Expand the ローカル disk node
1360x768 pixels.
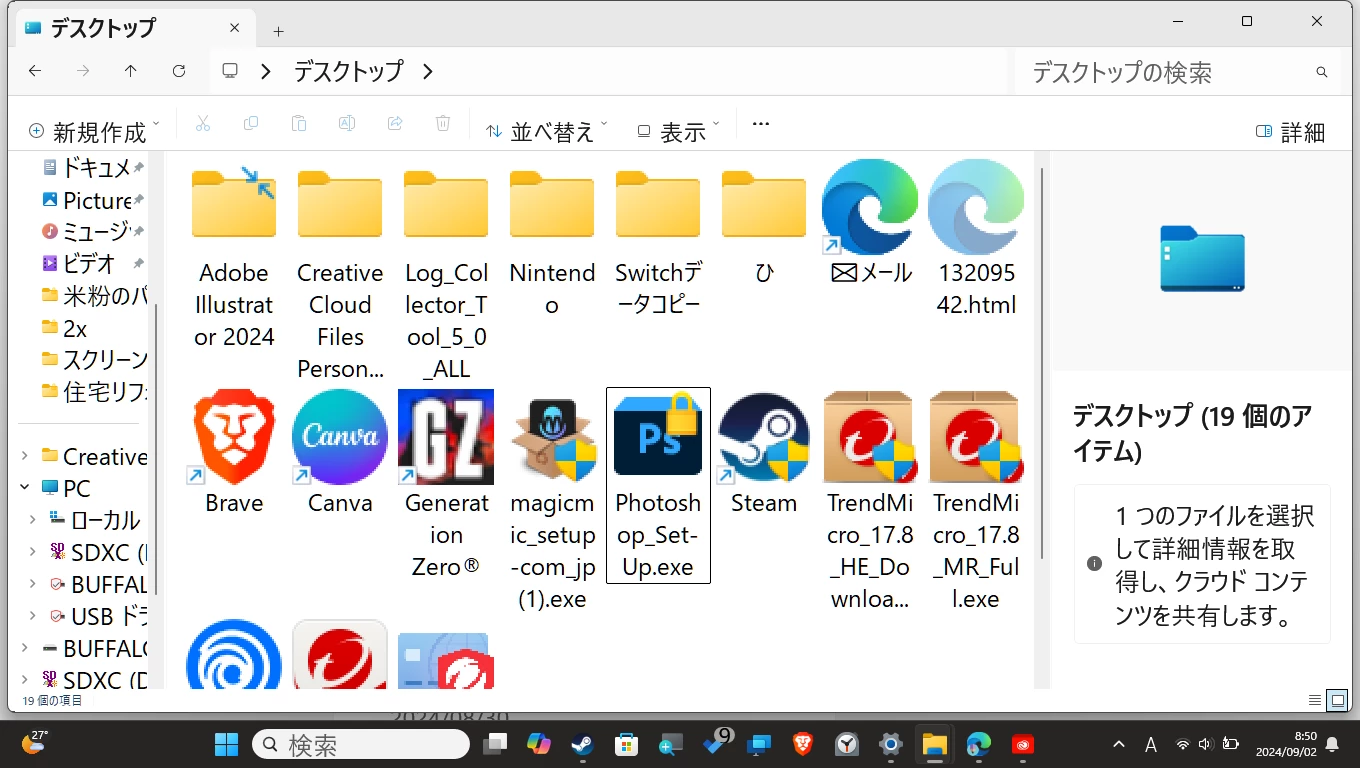[x=33, y=520]
